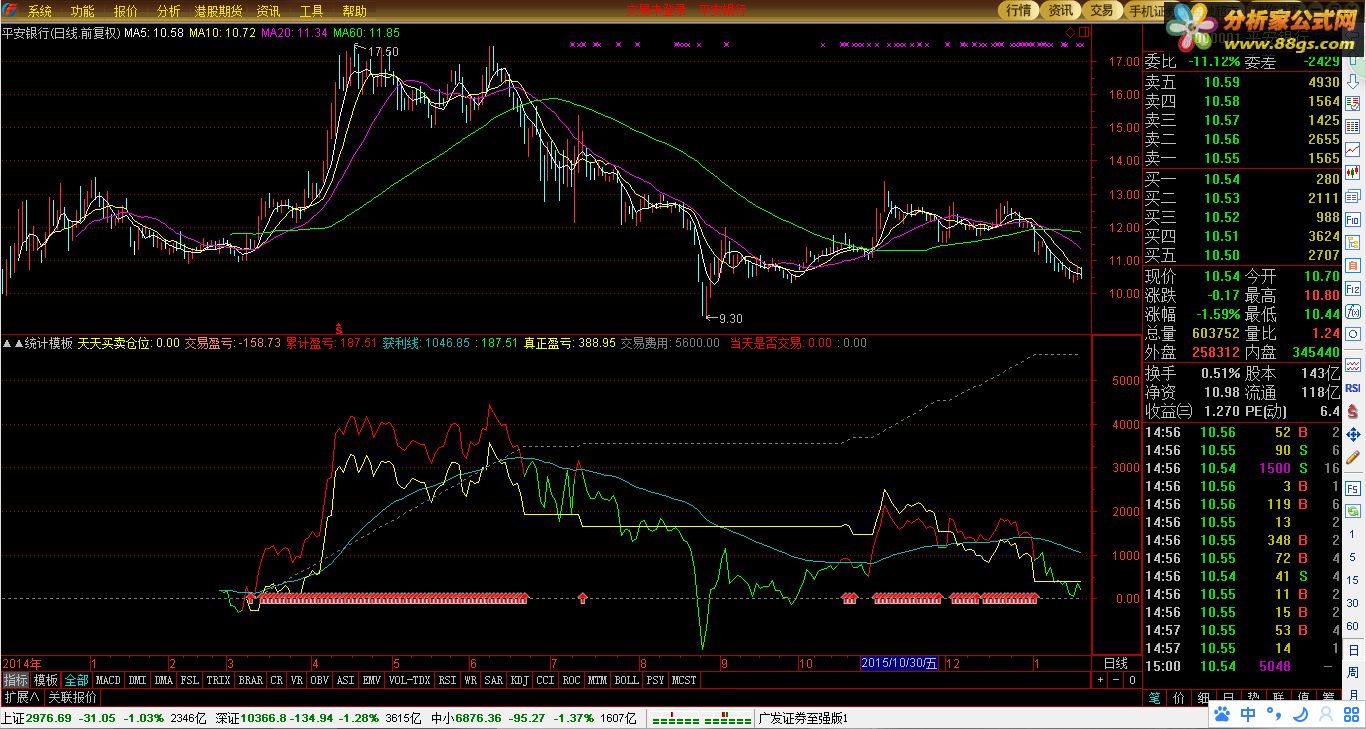Screen dimensions: 1366x729
Task: Open the 系统 menu
Action: (39, 11)
